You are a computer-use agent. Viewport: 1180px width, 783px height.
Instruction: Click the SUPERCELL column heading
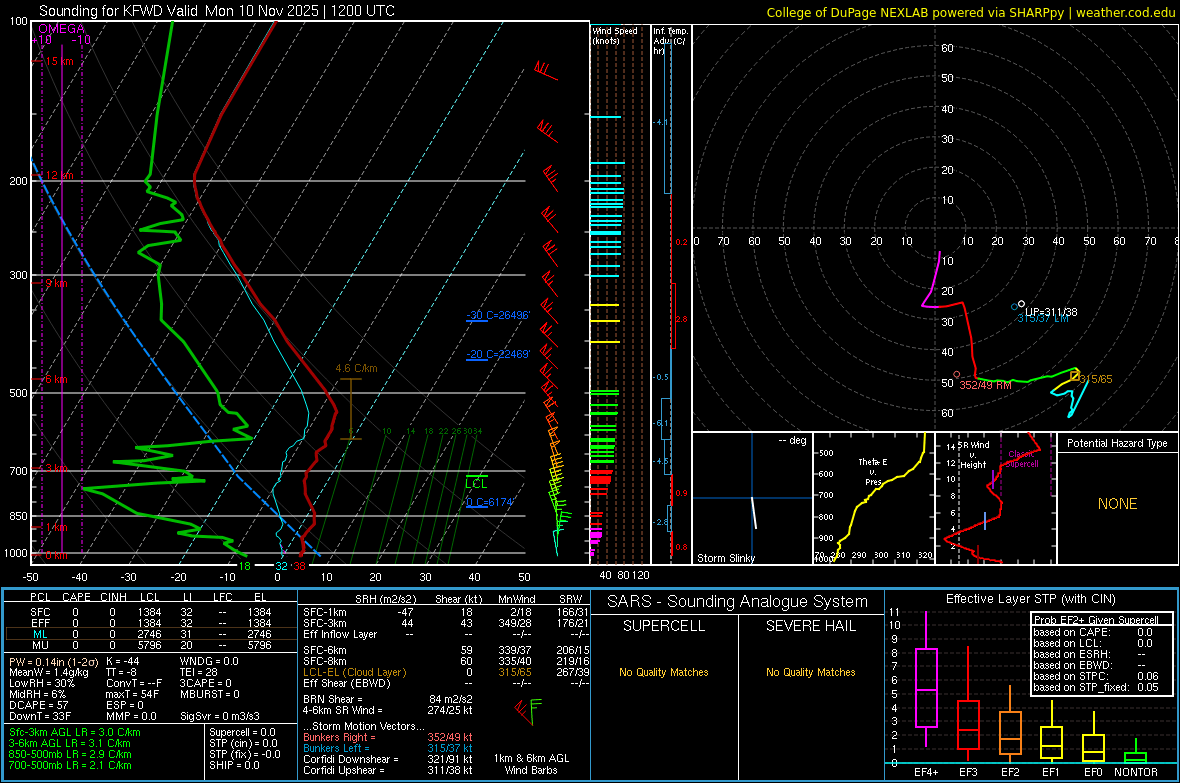point(664,626)
